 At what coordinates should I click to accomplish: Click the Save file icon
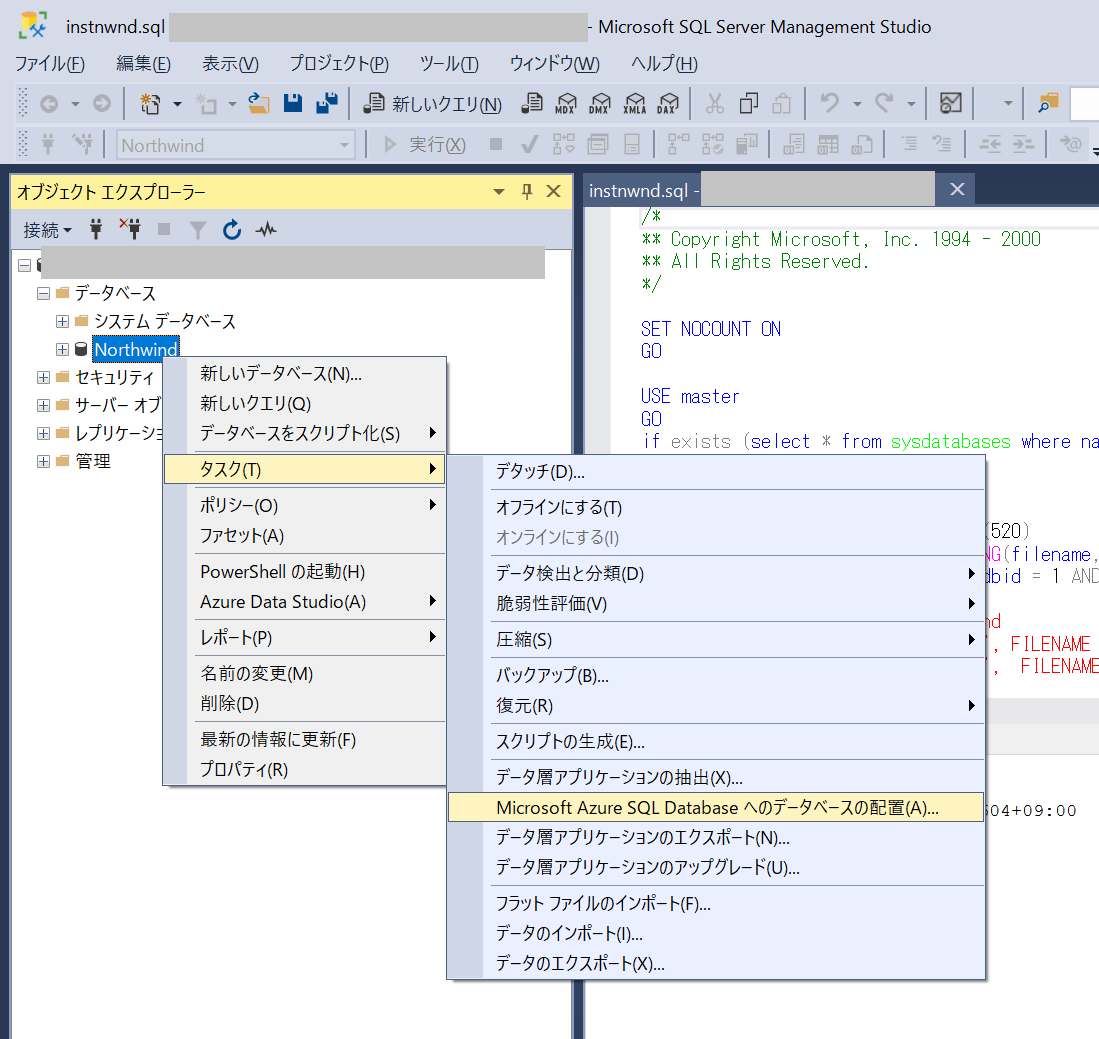tap(292, 104)
